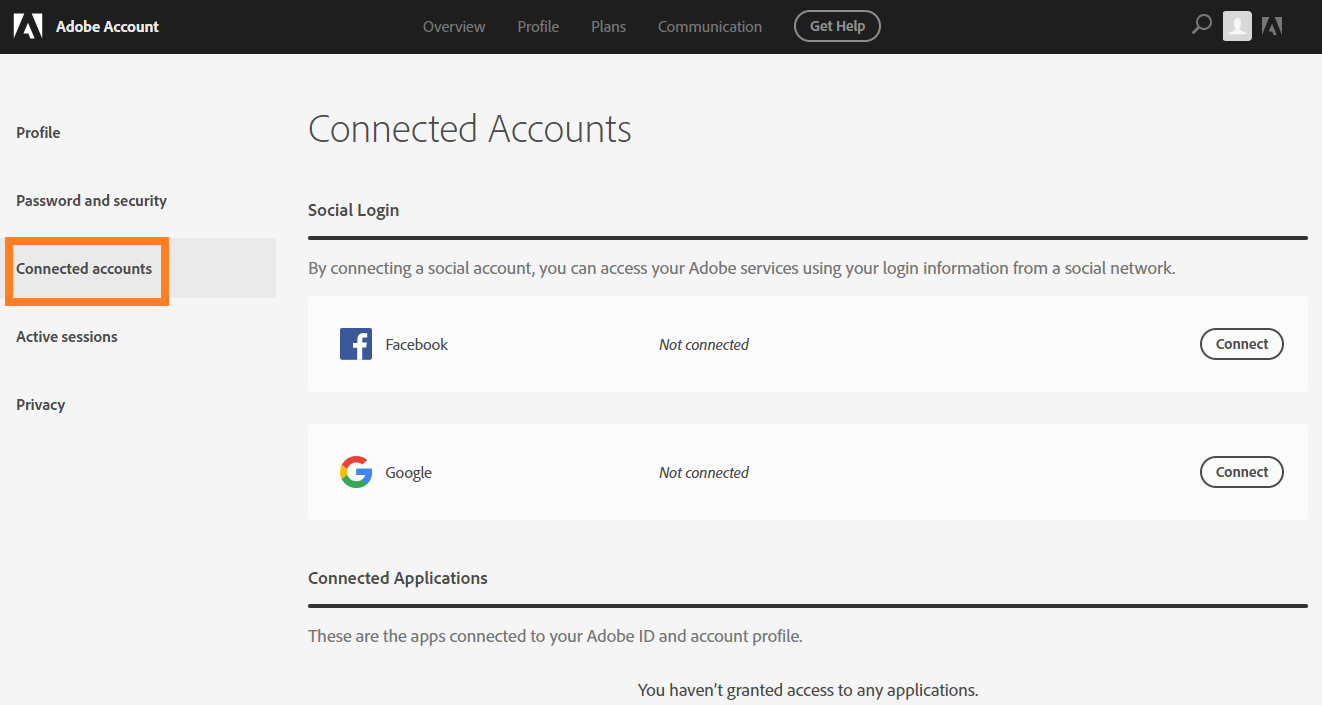The image size is (1322, 705).
Task: Open Profile in the top navigation
Action: click(538, 27)
